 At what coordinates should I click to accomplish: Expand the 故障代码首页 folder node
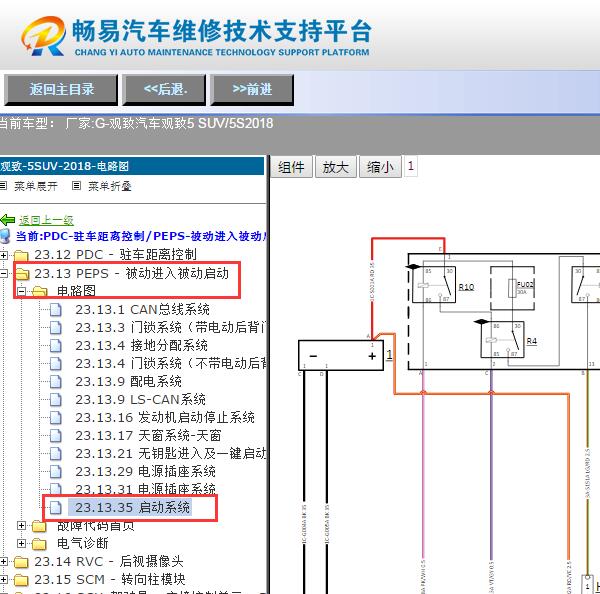pos(22,526)
